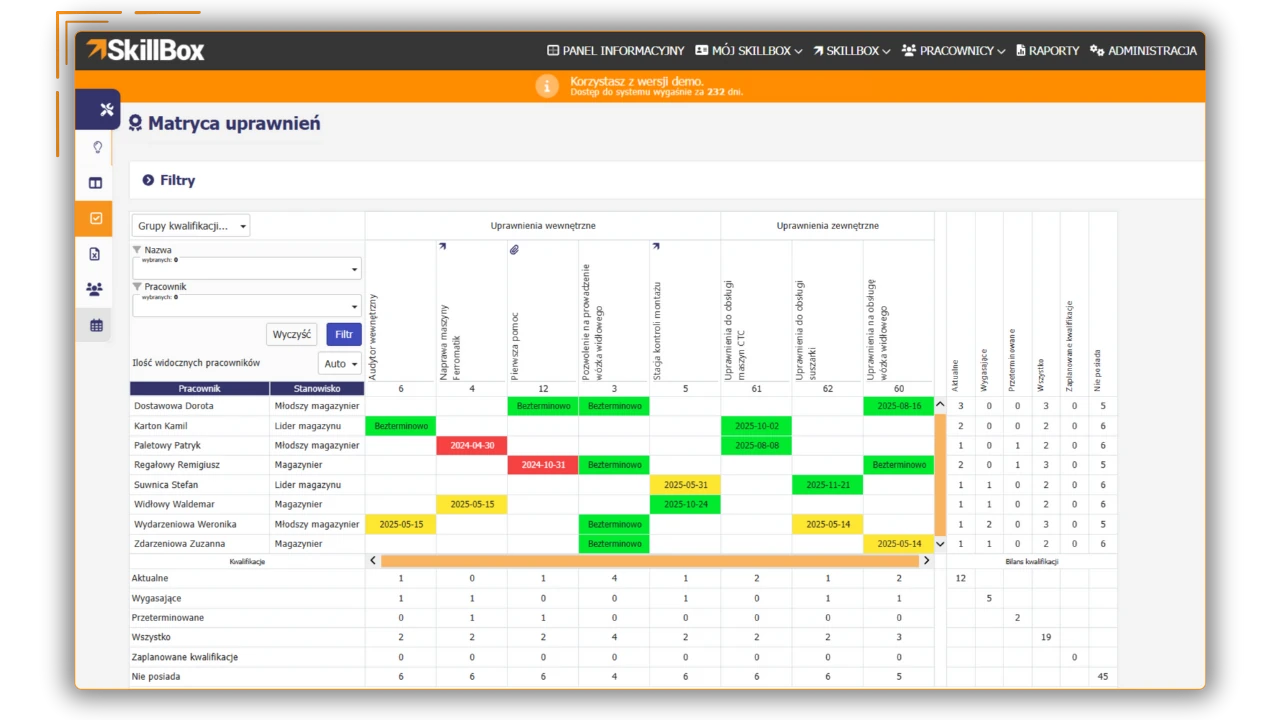Click the wrench tools icon in the sidebar

pos(106,110)
